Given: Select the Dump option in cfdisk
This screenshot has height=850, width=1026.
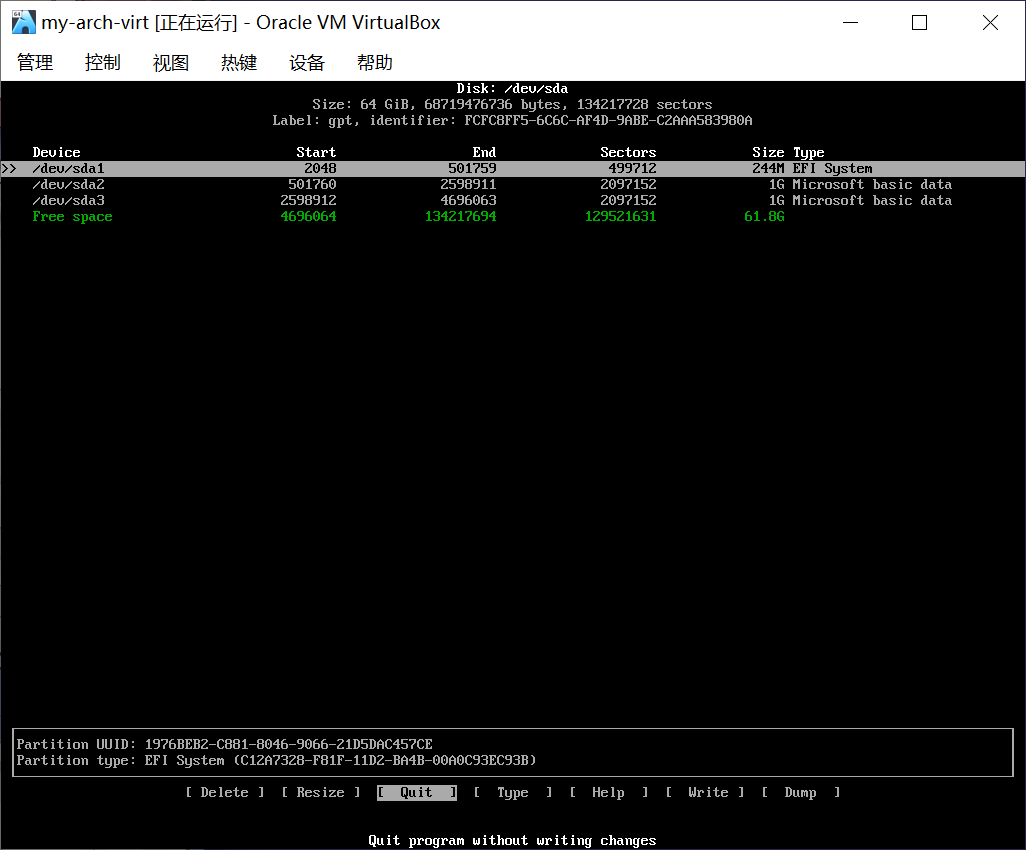Looking at the screenshot, I should pyautogui.click(x=800, y=792).
